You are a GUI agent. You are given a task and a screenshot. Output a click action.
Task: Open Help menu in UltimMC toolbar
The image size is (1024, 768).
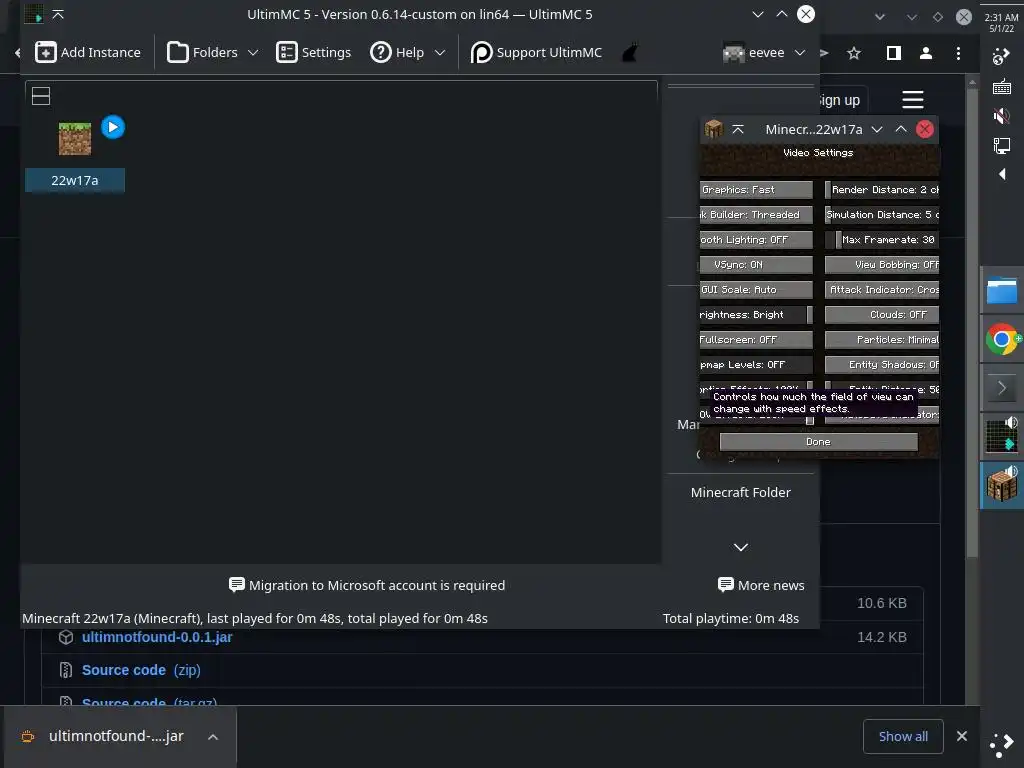408,52
